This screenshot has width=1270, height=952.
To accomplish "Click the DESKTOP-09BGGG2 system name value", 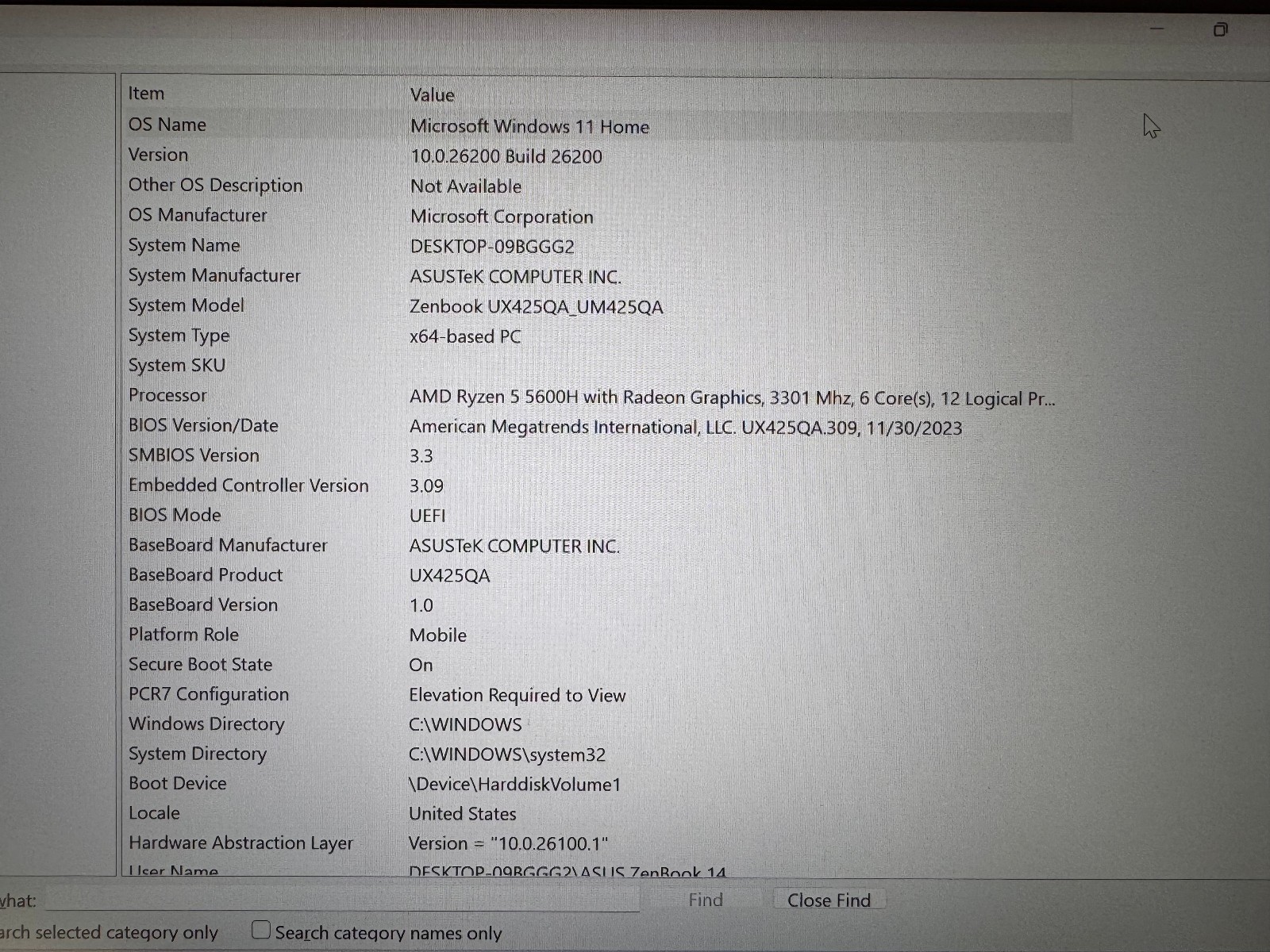I will [492, 247].
